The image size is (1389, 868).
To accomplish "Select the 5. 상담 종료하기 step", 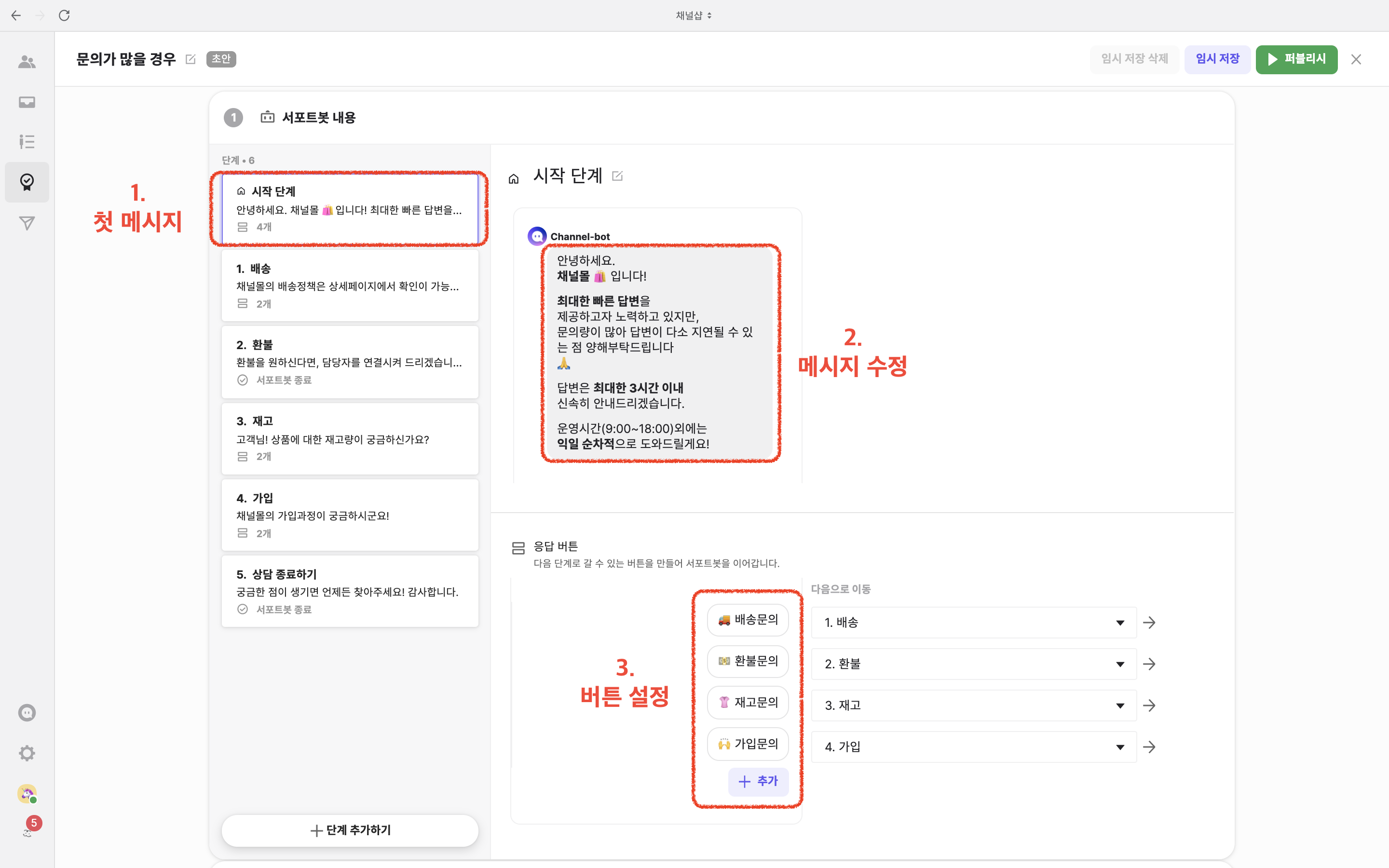I will tap(350, 591).
